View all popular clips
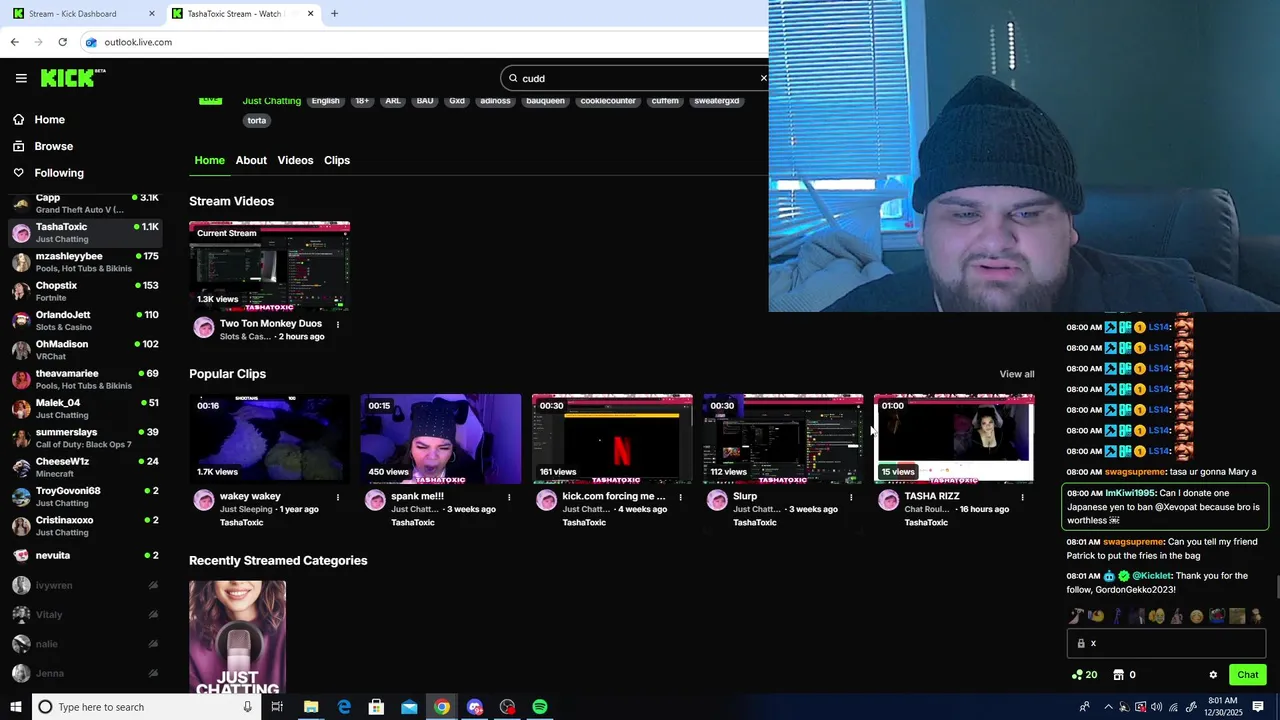This screenshot has width=1280, height=720. (x=1017, y=374)
